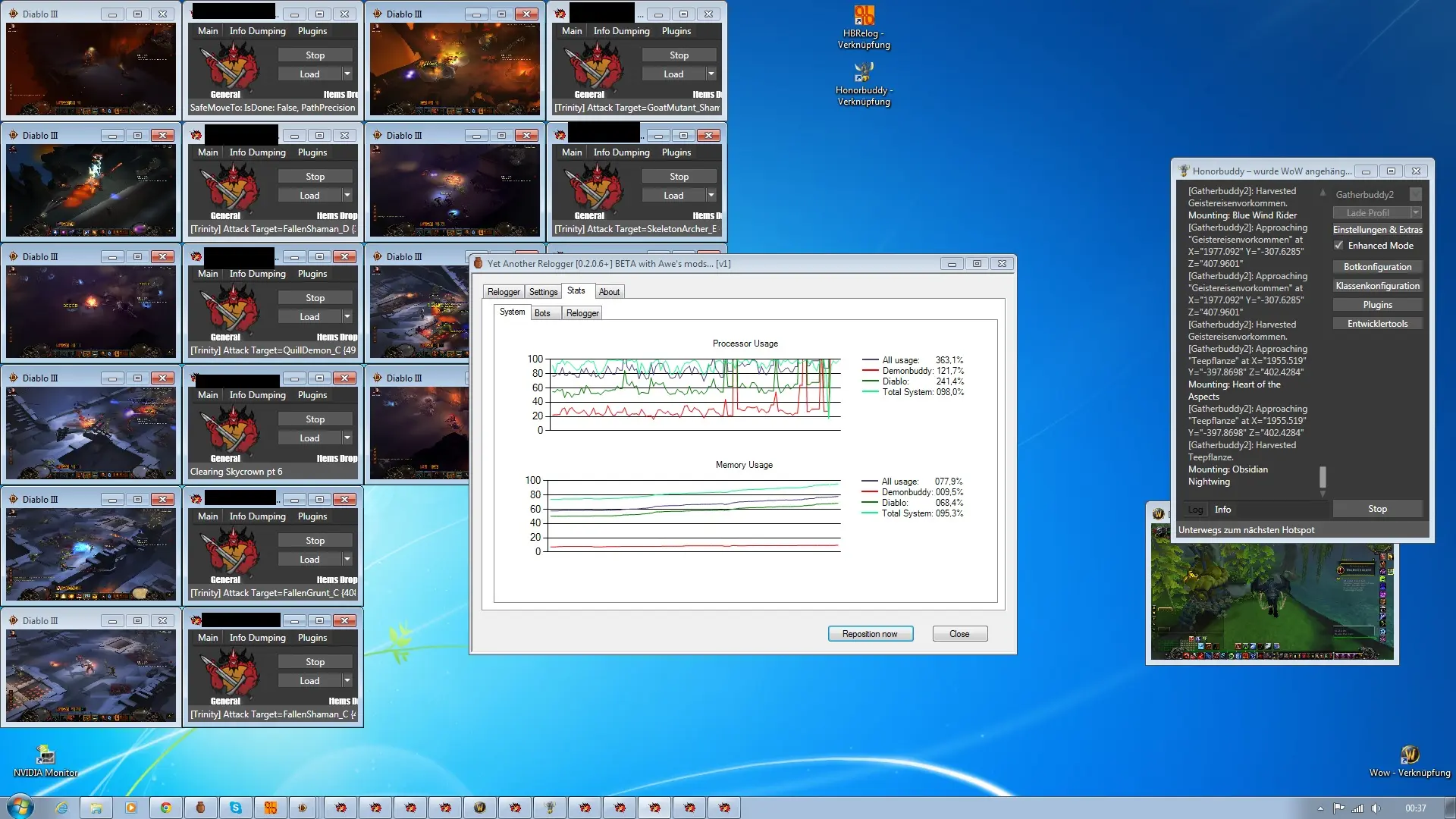The width and height of the screenshot is (1456, 819).
Task: Open Plugins tab in GoatMutant_Shaman Demonbuddy window
Action: (676, 31)
